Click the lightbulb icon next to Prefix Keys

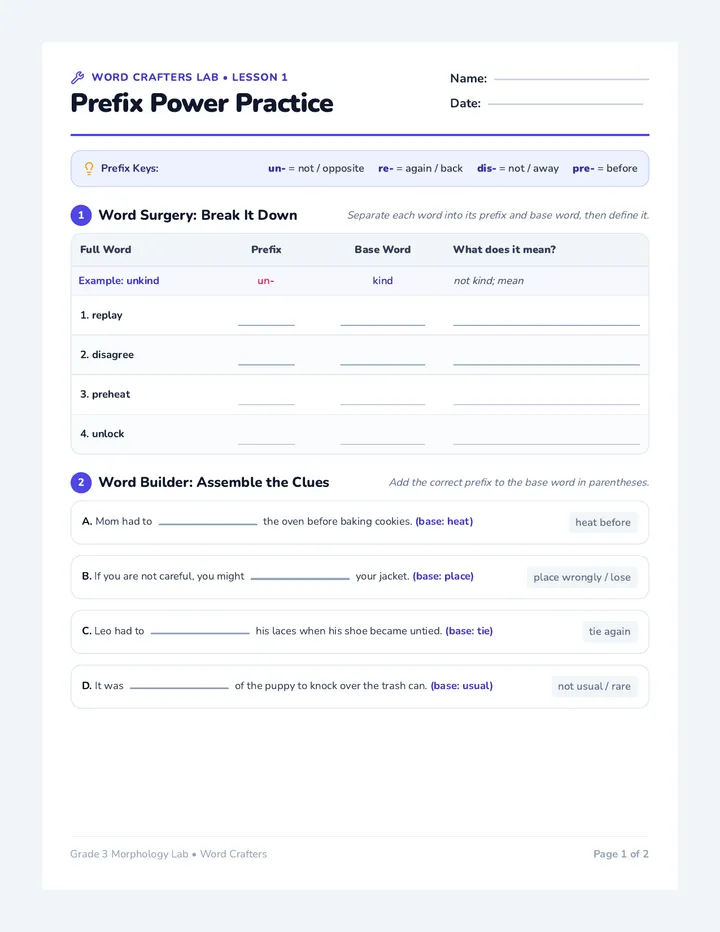pyautogui.click(x=89, y=169)
